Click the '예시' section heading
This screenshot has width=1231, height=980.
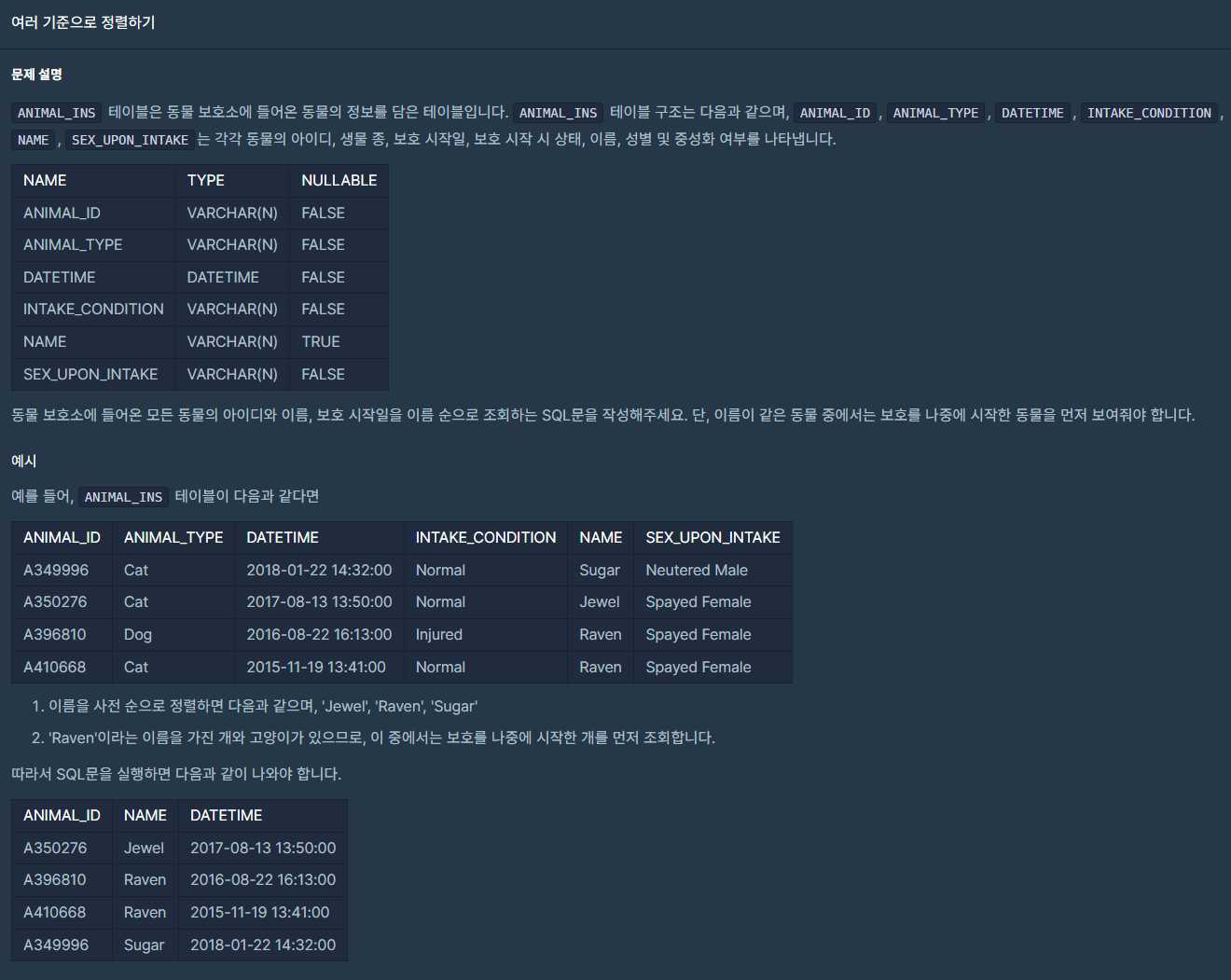[x=23, y=461]
